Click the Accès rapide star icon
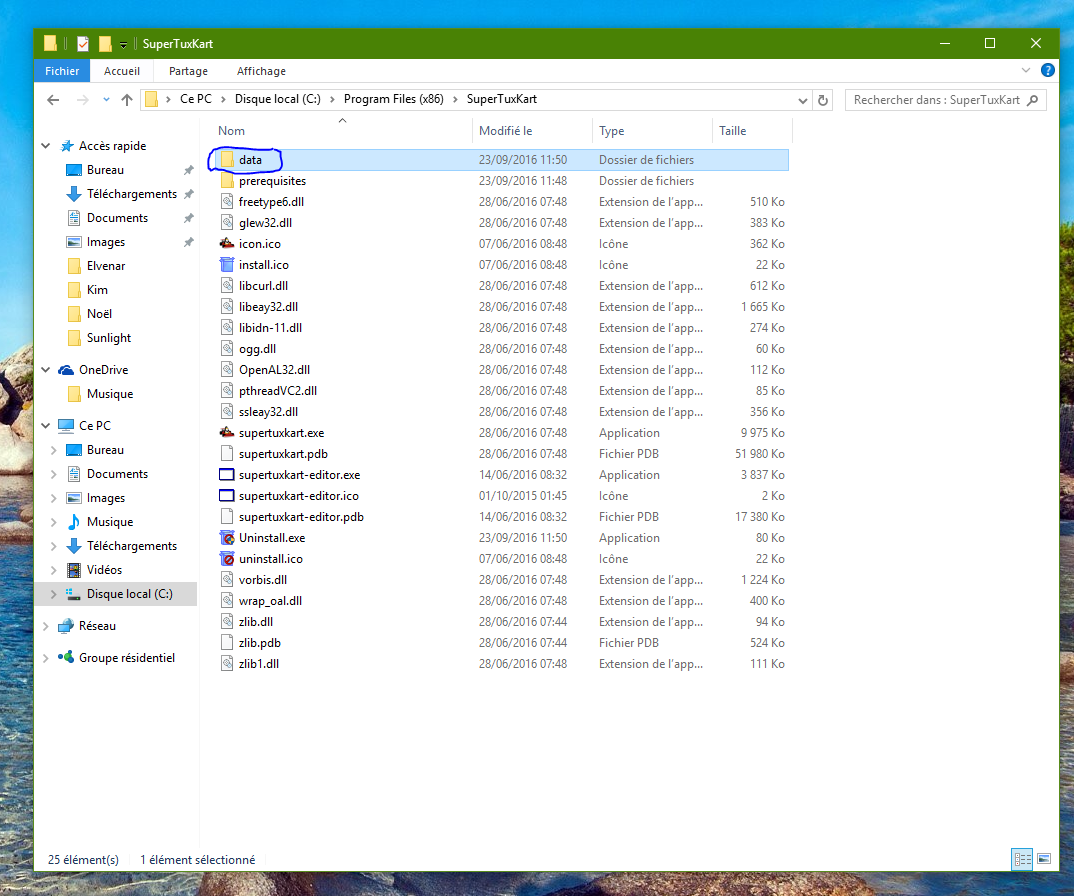This screenshot has height=896, width=1074. (x=66, y=146)
